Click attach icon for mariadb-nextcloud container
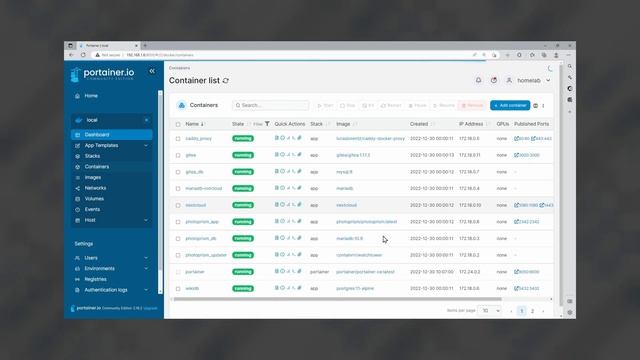 [x=299, y=188]
